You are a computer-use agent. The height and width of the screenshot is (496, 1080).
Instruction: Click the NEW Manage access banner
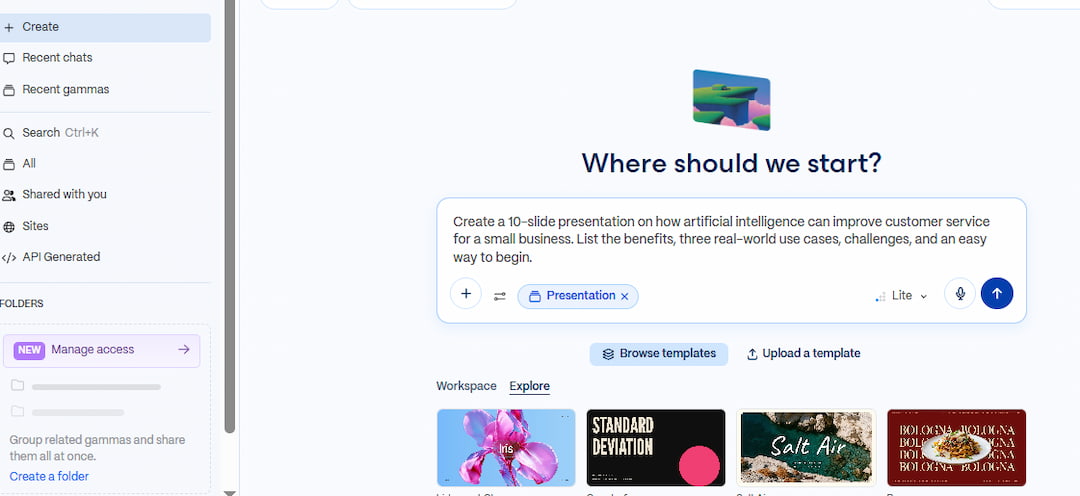(101, 351)
